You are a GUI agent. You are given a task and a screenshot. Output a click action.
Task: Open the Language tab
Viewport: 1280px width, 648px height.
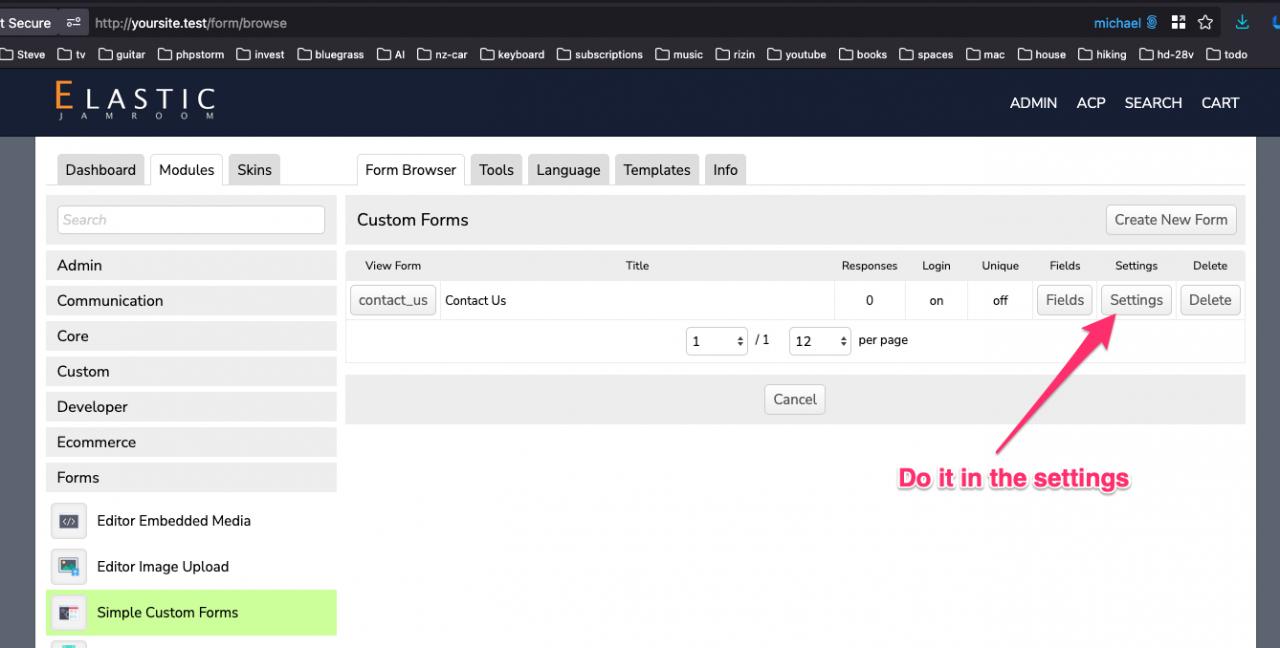(x=568, y=170)
